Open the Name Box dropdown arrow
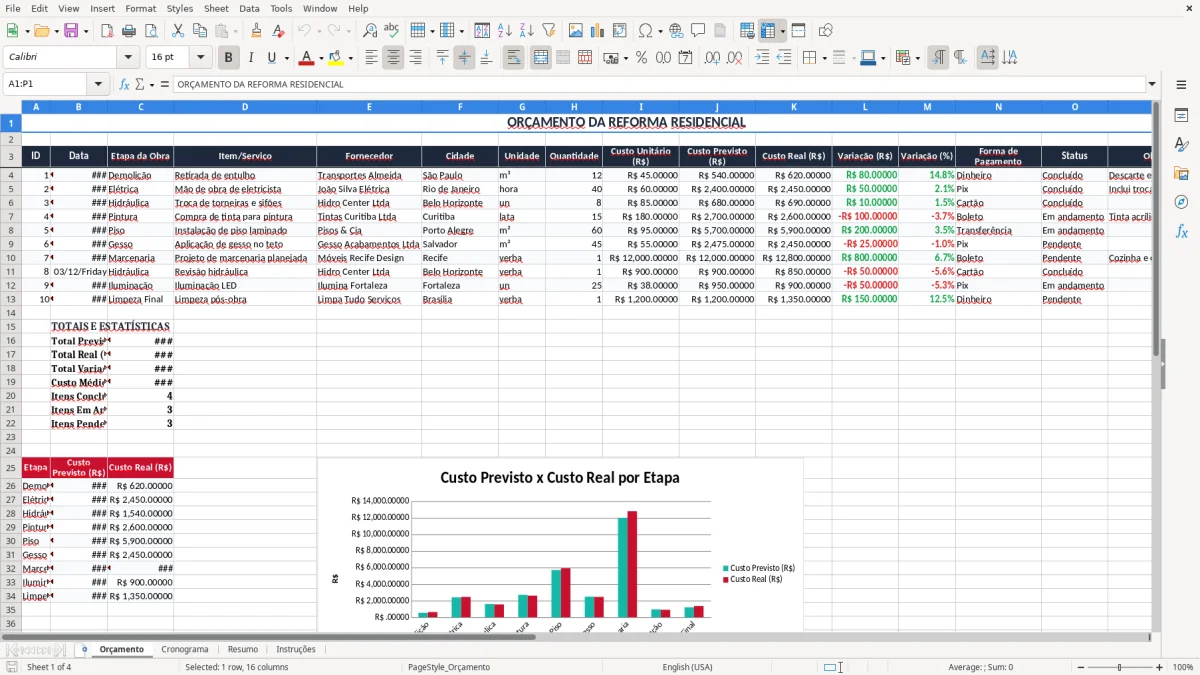Viewport: 1200px width, 675px height. point(98,84)
